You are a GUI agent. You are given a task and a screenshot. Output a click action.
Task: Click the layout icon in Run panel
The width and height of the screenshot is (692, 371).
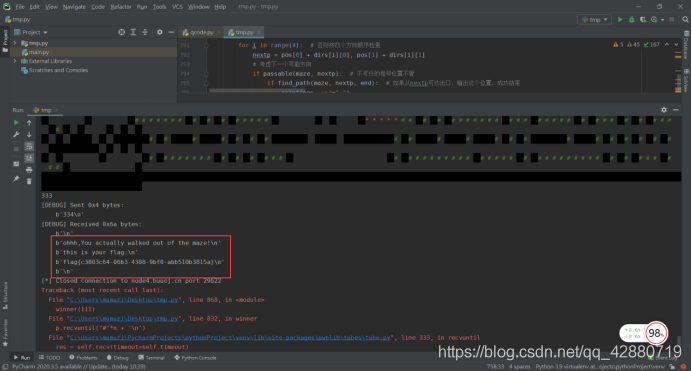click(x=16, y=164)
